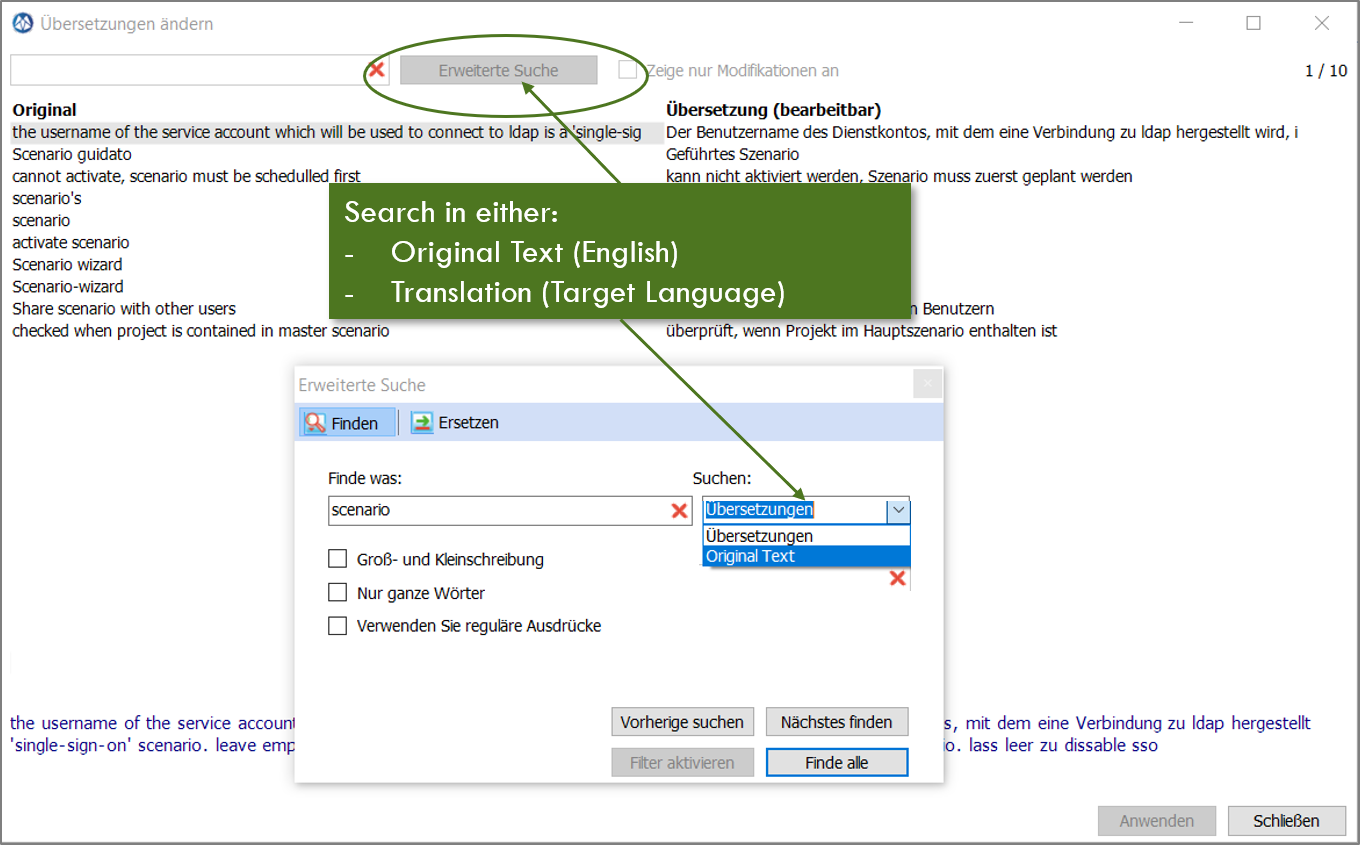Select 'checked when project is contained in master scenario'

coord(201,330)
